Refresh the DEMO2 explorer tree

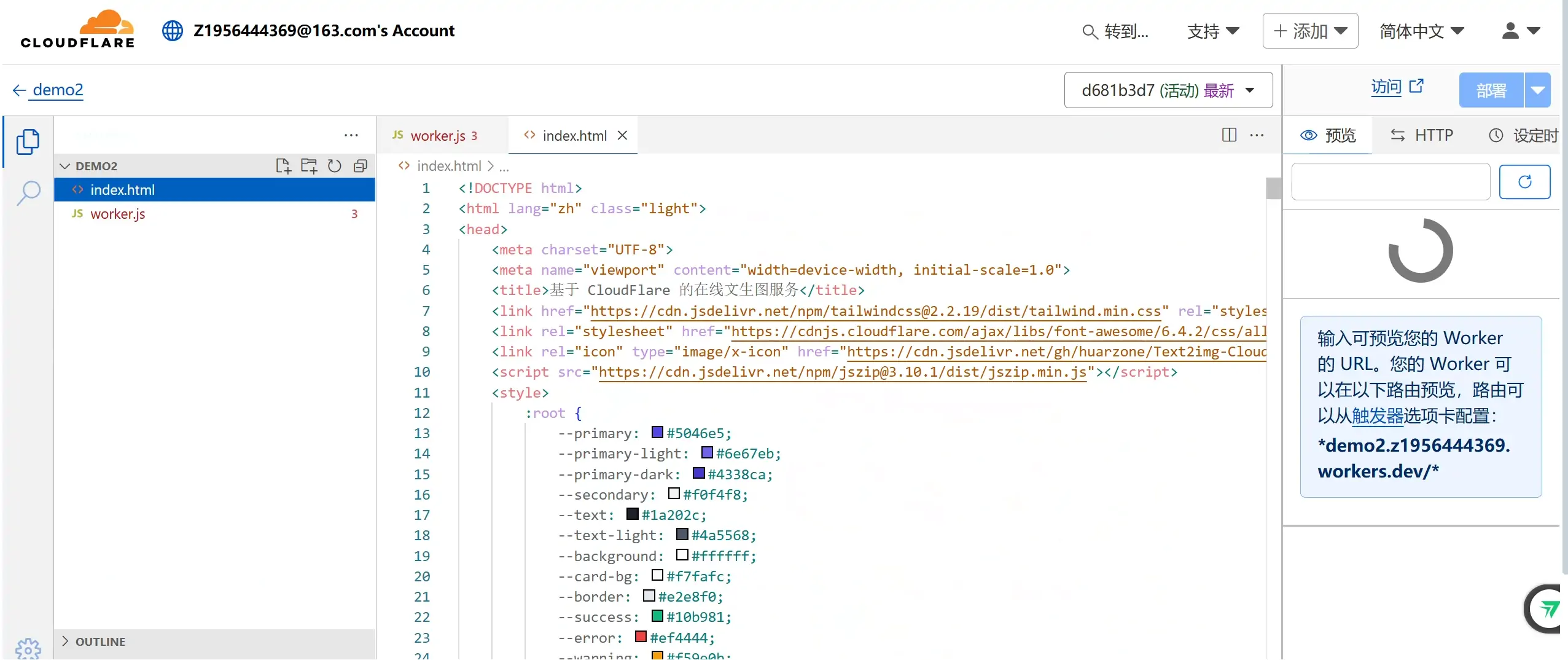[x=335, y=166]
